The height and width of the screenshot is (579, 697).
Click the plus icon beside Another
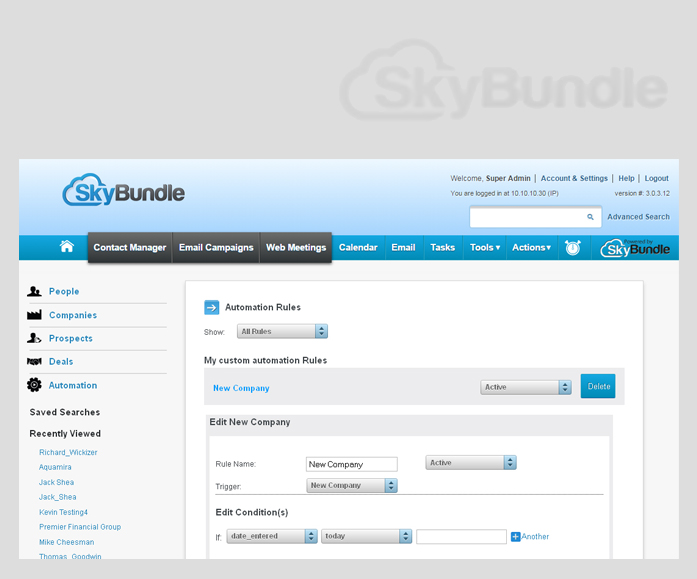click(x=516, y=537)
